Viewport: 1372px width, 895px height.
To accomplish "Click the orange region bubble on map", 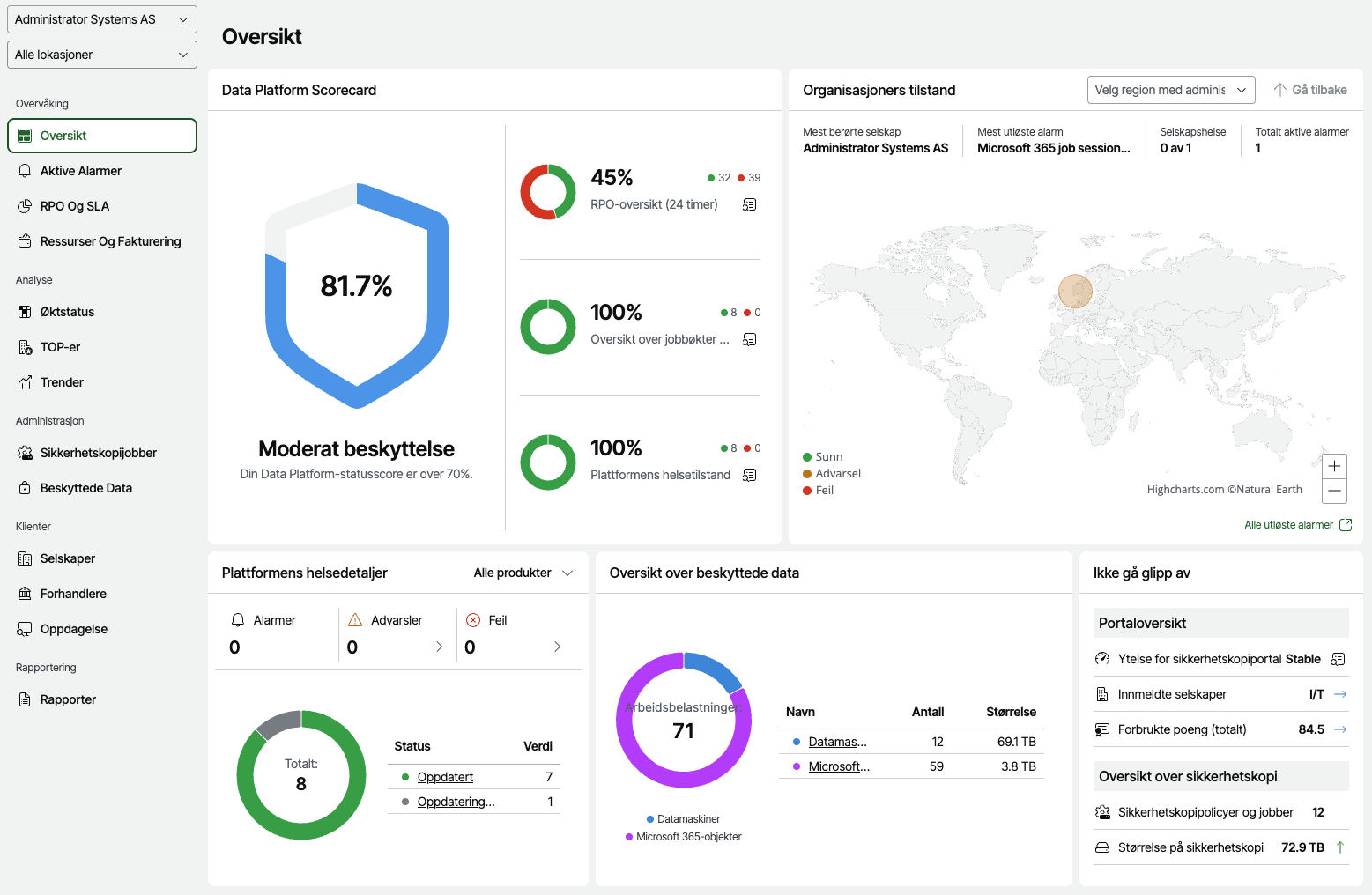I will [x=1075, y=291].
